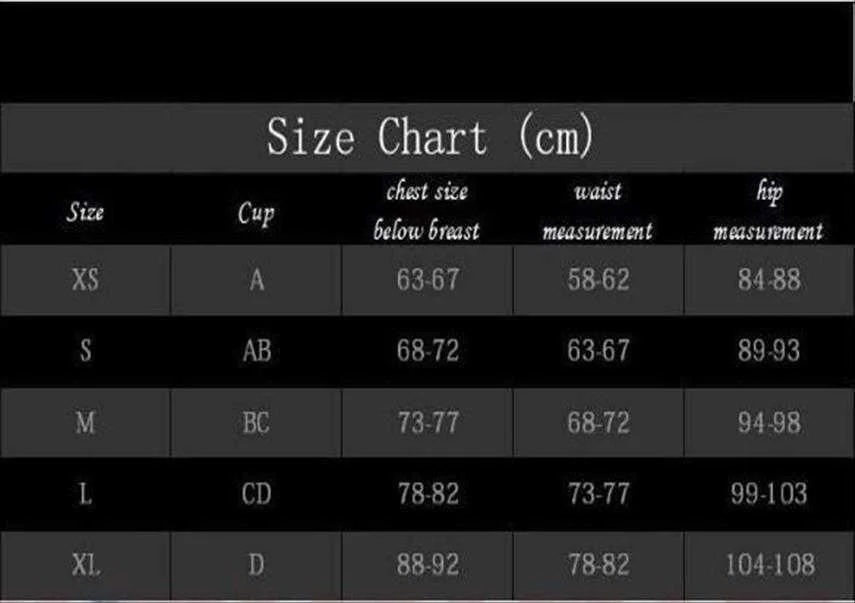Click hip measurement 104-108 cell
Screen dimensions: 855x603
tap(769, 566)
